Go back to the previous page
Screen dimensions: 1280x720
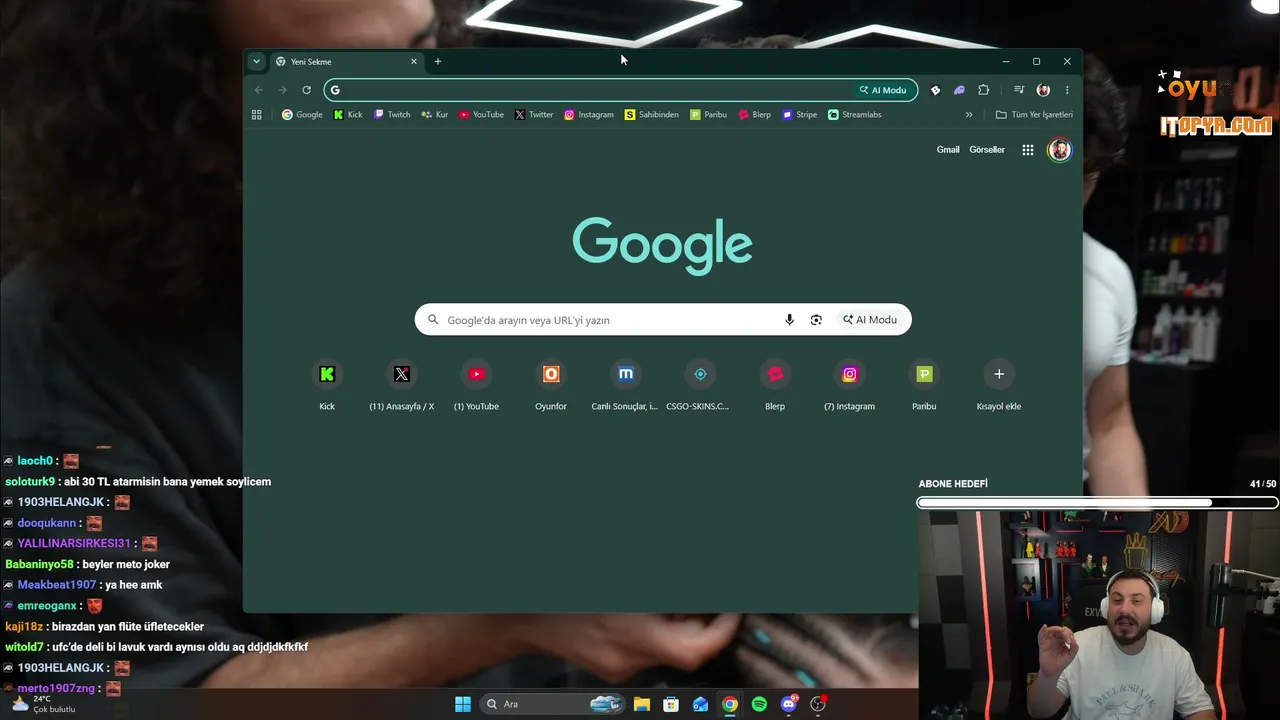[x=259, y=90]
